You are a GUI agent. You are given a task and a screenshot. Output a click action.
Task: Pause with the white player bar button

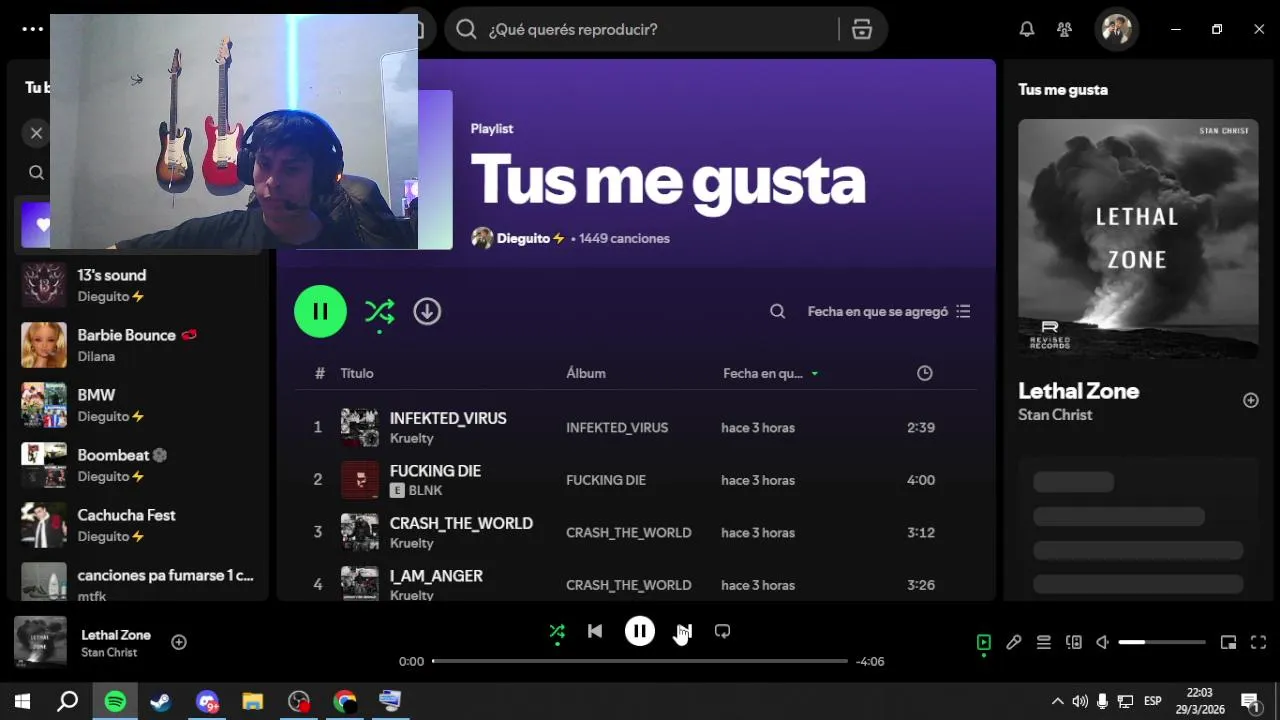(x=640, y=631)
